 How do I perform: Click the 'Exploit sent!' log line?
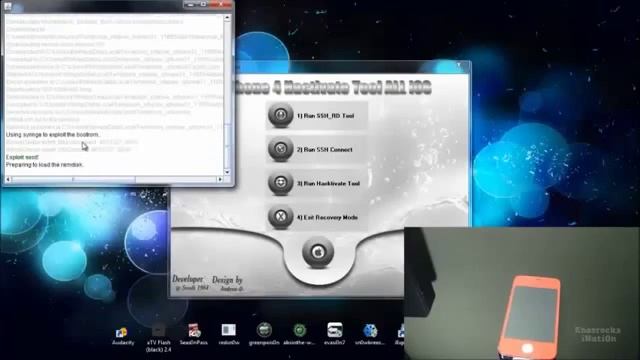tap(22, 157)
